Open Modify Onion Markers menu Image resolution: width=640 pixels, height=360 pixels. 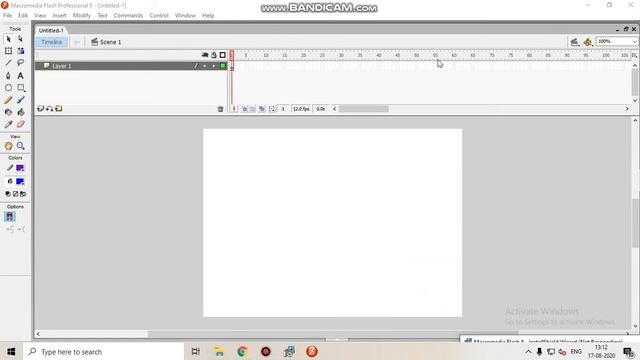coord(271,109)
